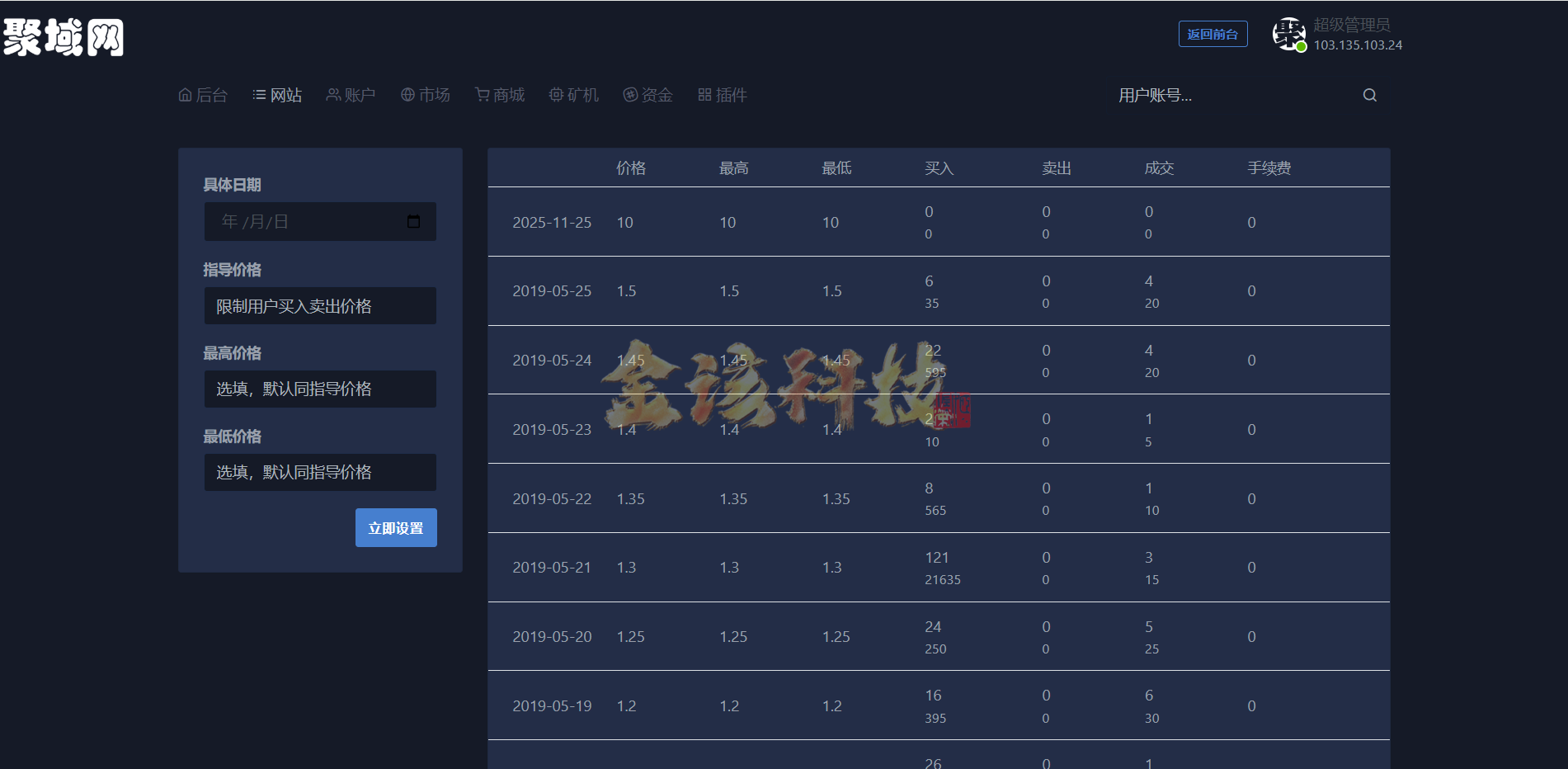The image size is (1568, 769).
Task: Switch to the 资金 menu item
Action: 648,94
